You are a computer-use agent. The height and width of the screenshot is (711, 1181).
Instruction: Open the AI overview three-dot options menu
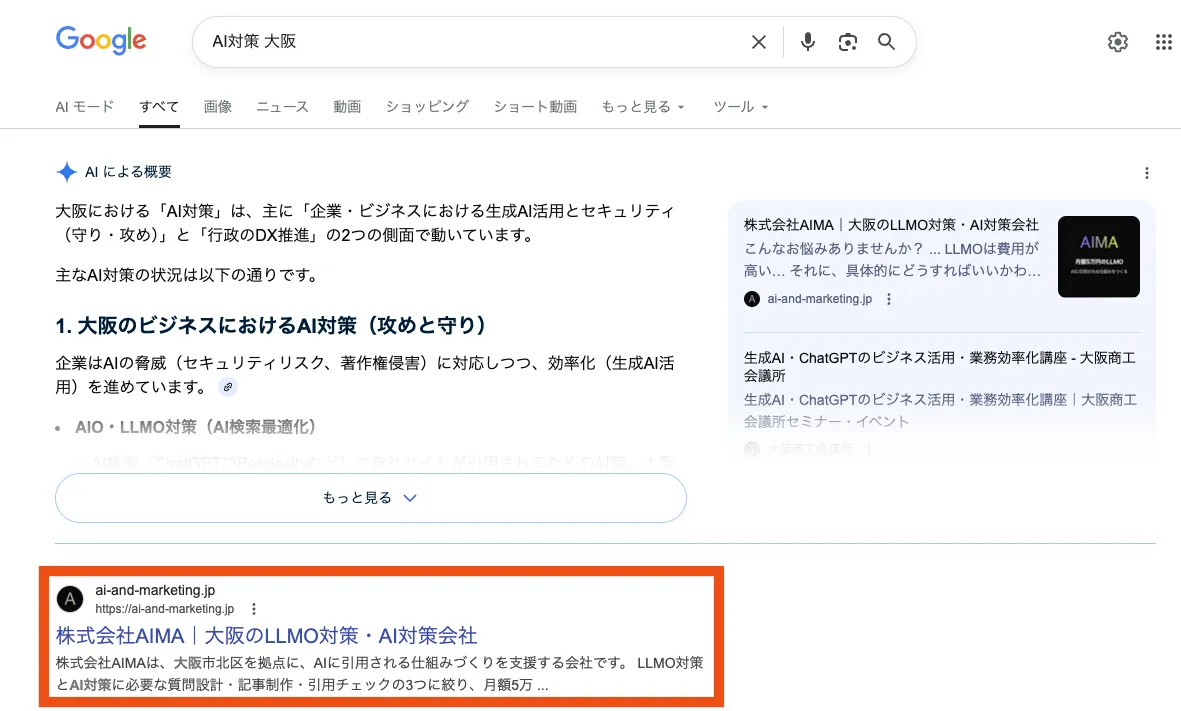tap(1146, 173)
